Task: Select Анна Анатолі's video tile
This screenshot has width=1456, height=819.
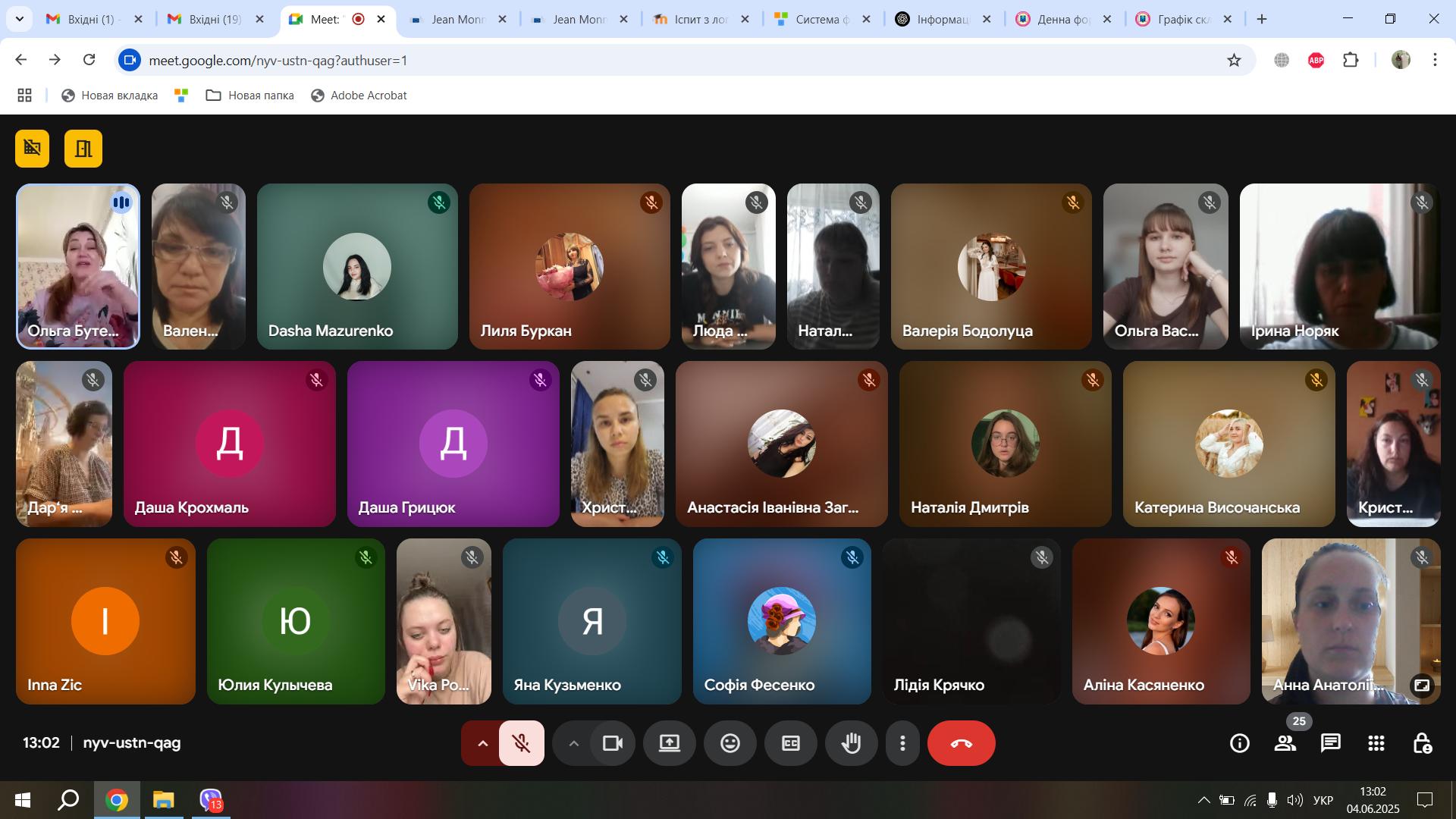Action: coord(1351,621)
